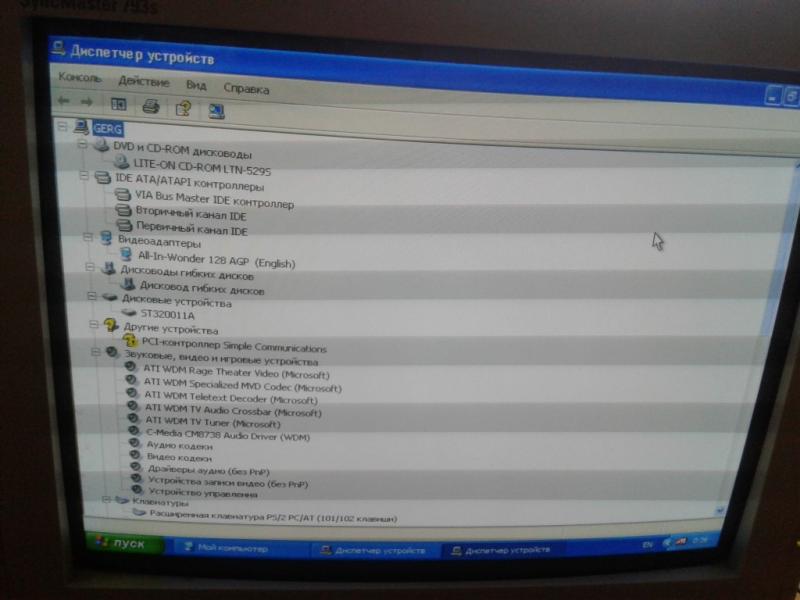Select LITE-ON CD-ROM LTN-529S

pyautogui.click(x=202, y=167)
